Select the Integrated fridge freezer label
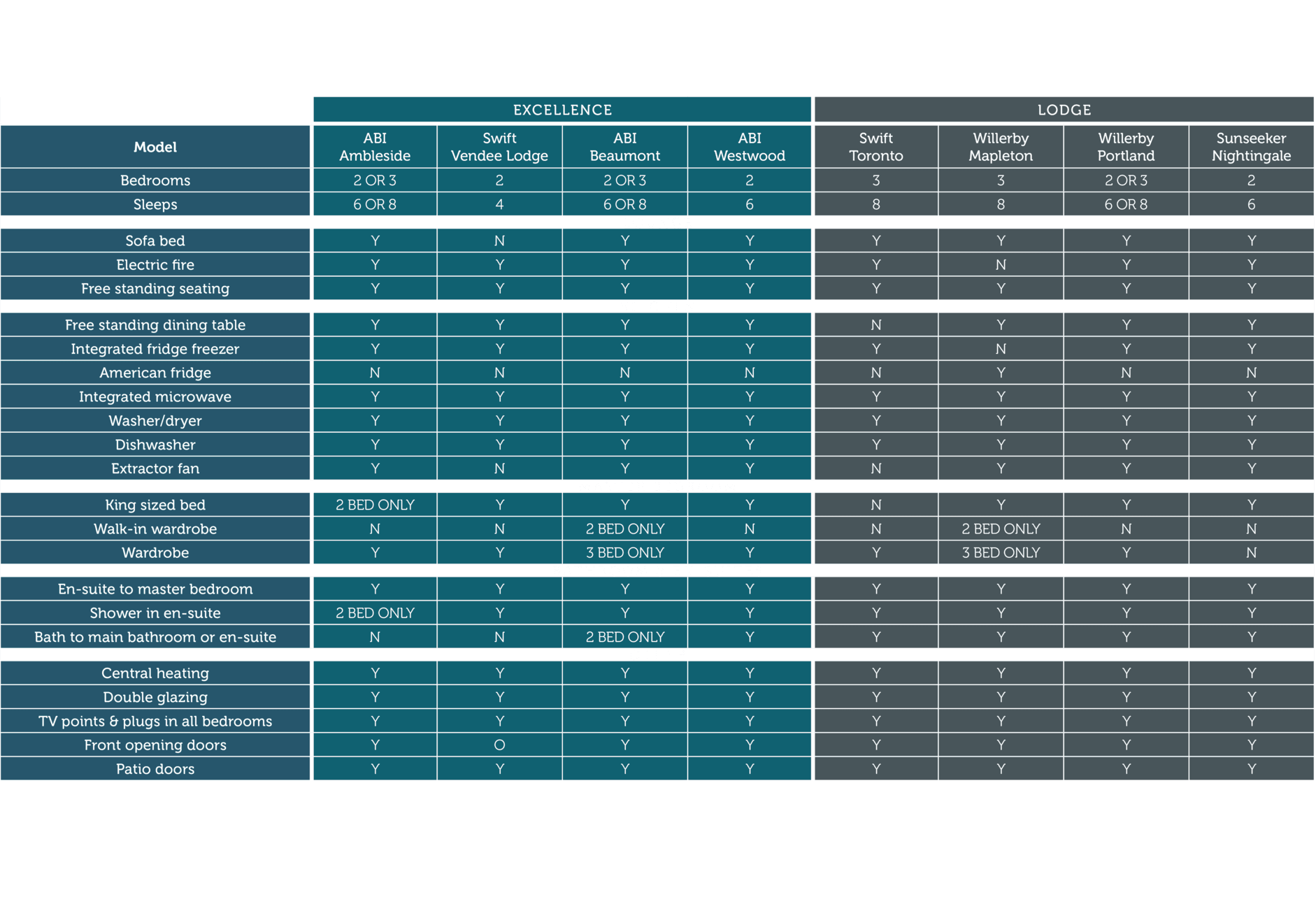The image size is (1316, 897). (x=155, y=348)
